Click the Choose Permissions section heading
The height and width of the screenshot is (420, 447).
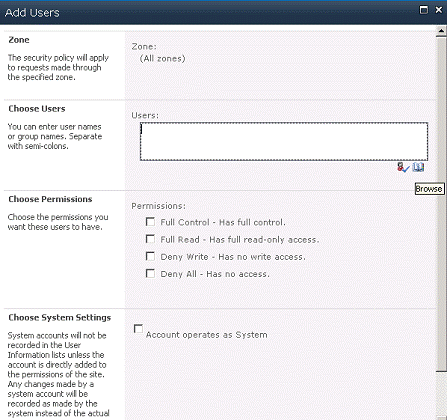(x=50, y=199)
